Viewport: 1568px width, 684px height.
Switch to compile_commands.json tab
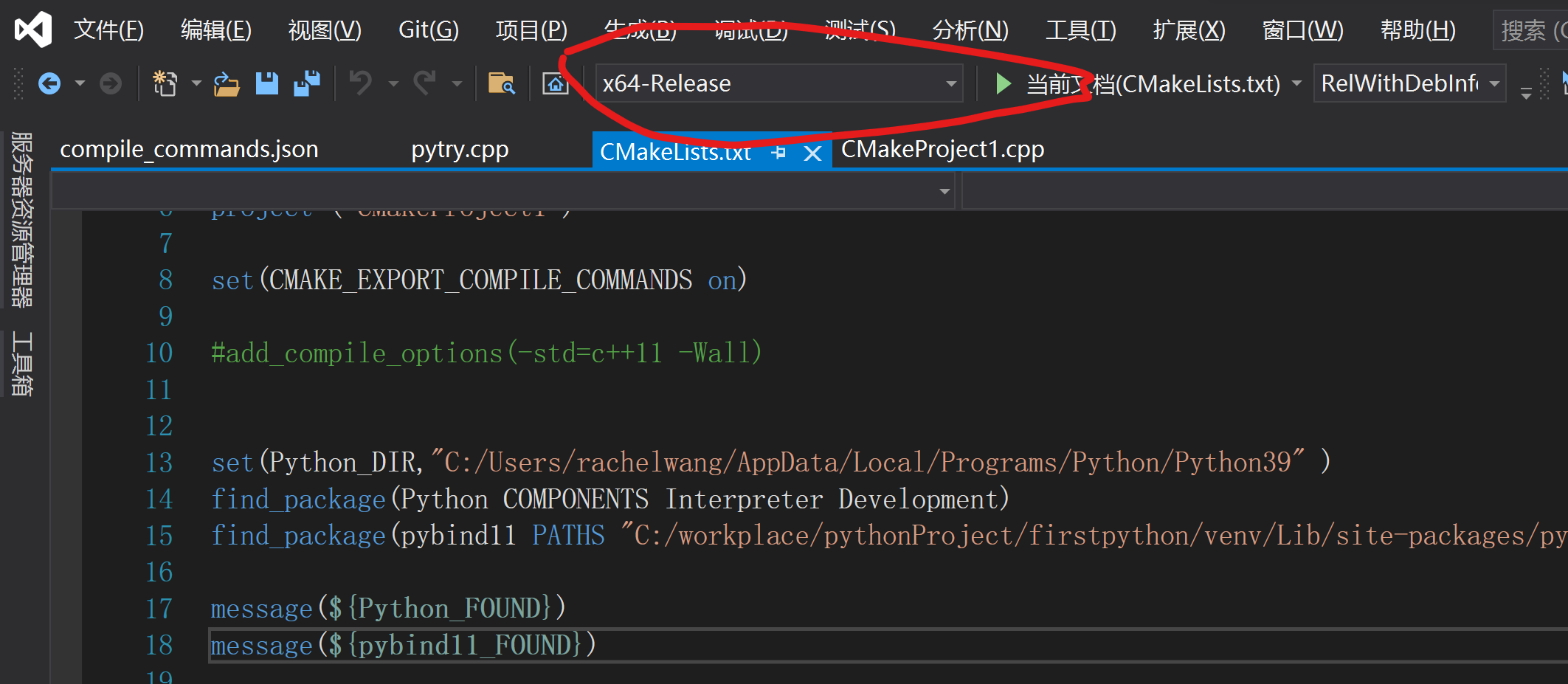(x=189, y=150)
